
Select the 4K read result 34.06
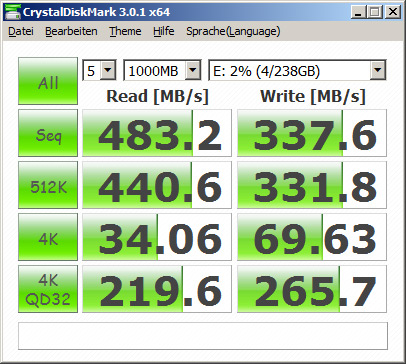157,237
